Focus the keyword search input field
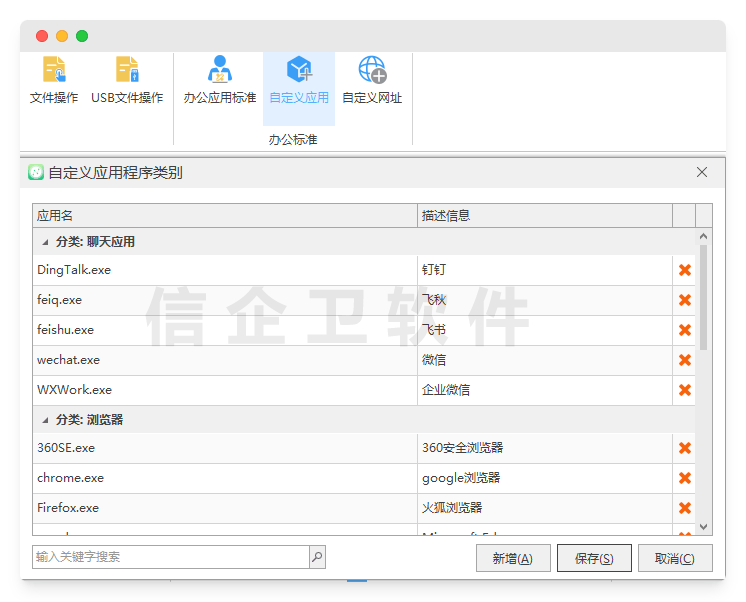The height and width of the screenshot is (602, 746). click(170, 557)
